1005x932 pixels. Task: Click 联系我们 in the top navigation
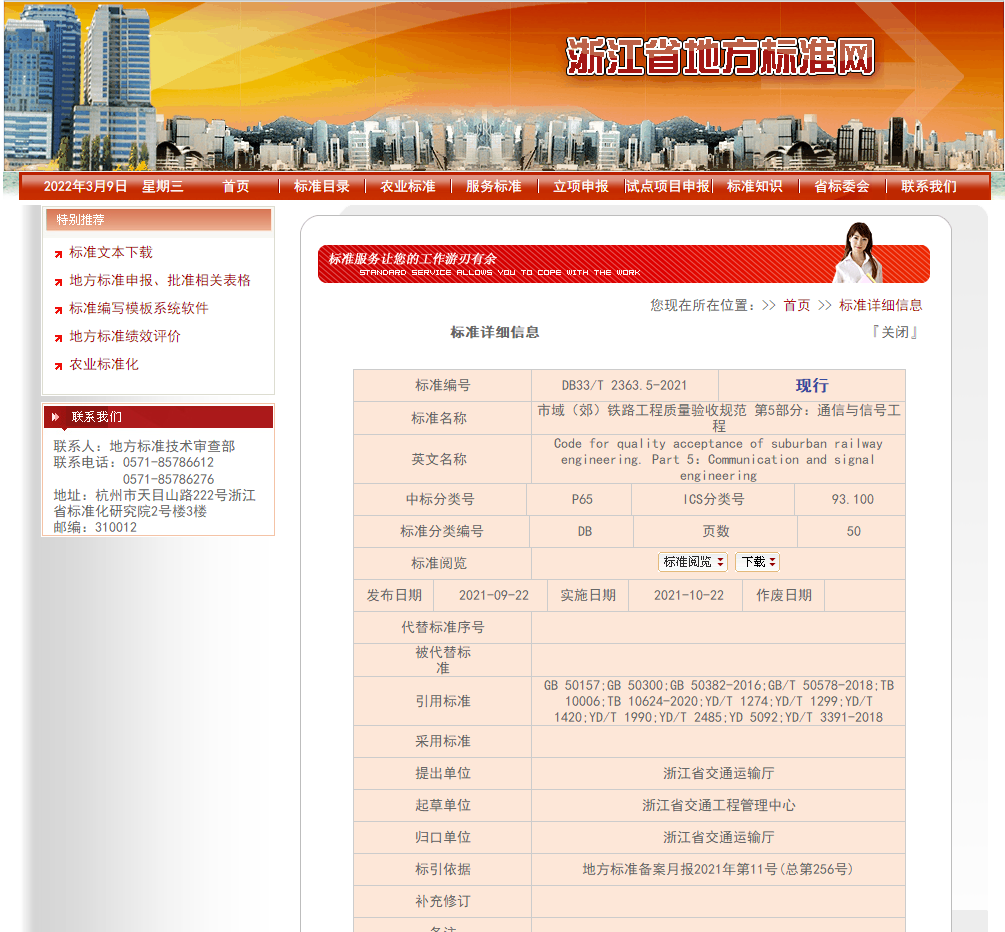[x=929, y=186]
